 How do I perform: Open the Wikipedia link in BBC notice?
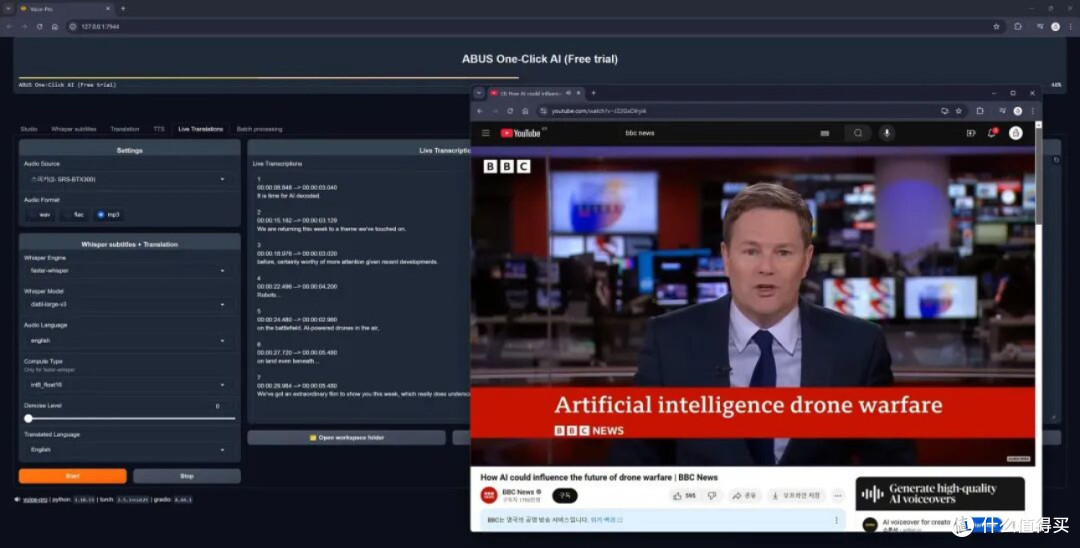[x=606, y=520]
